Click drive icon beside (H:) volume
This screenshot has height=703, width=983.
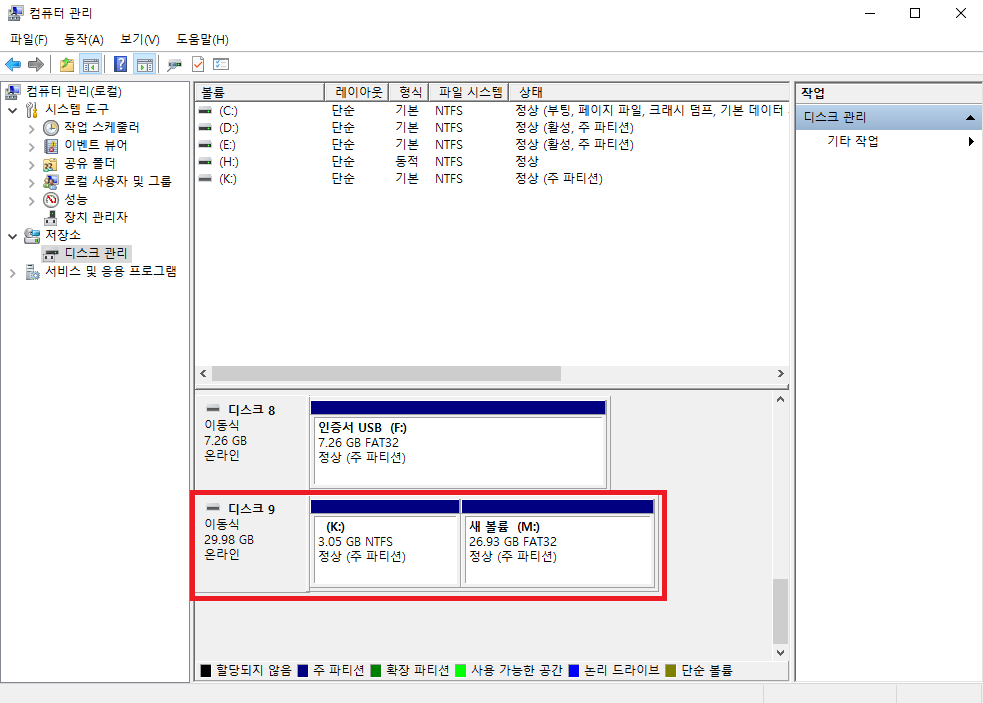(x=205, y=161)
